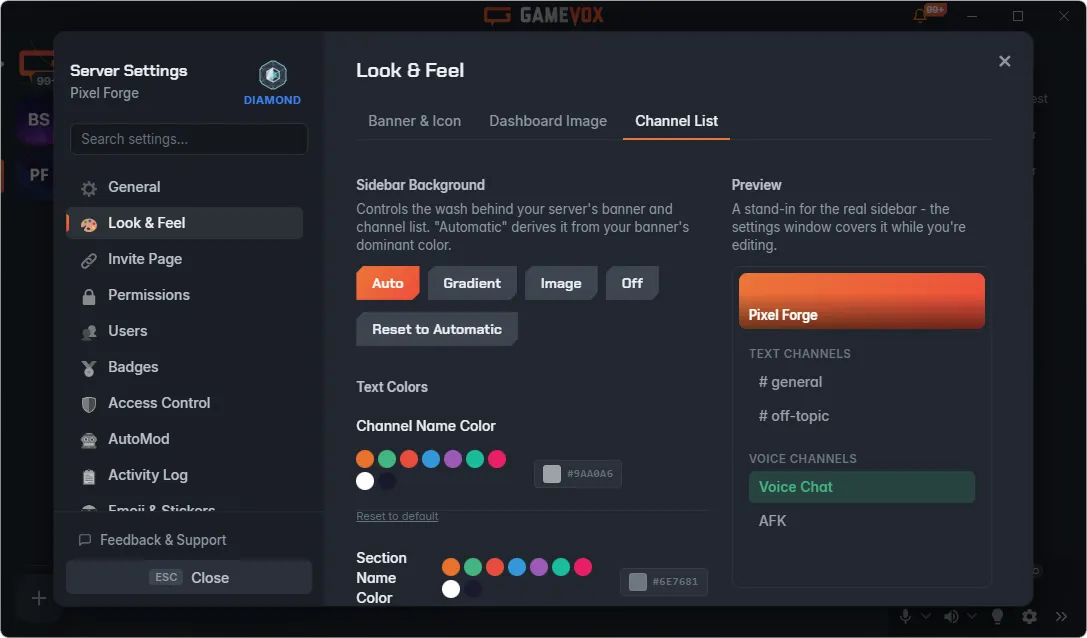Viewport: 1087px width, 638px height.
Task: Click Reset to default link
Action: 397,516
